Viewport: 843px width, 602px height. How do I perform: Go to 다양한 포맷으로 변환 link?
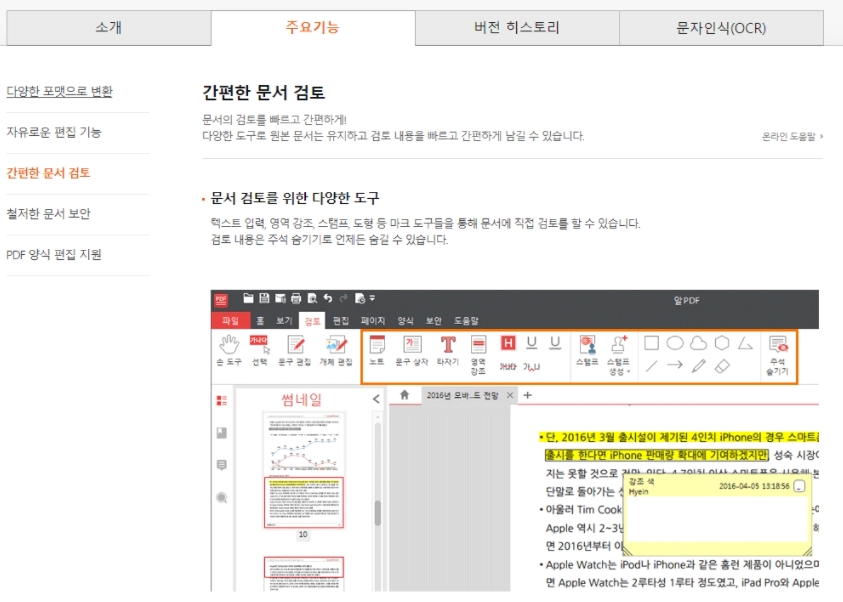coord(59,91)
